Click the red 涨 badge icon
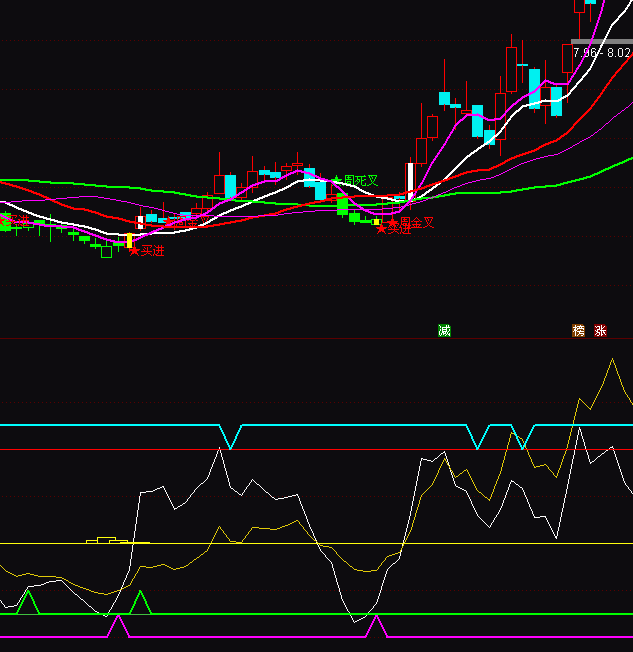The width and height of the screenshot is (633, 652). click(600, 330)
